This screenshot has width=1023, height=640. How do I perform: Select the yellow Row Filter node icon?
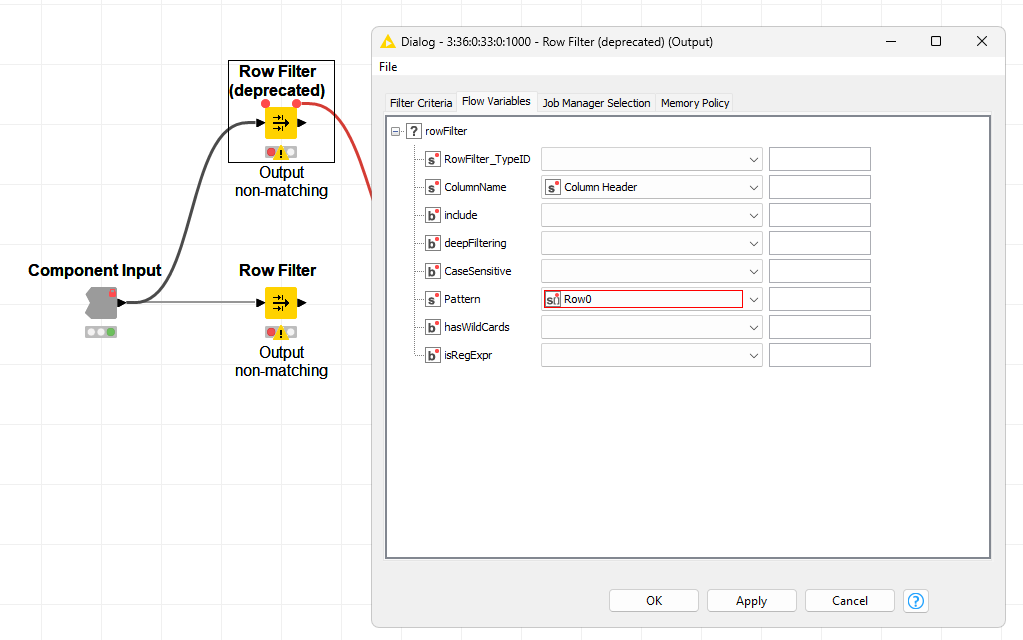(x=281, y=303)
